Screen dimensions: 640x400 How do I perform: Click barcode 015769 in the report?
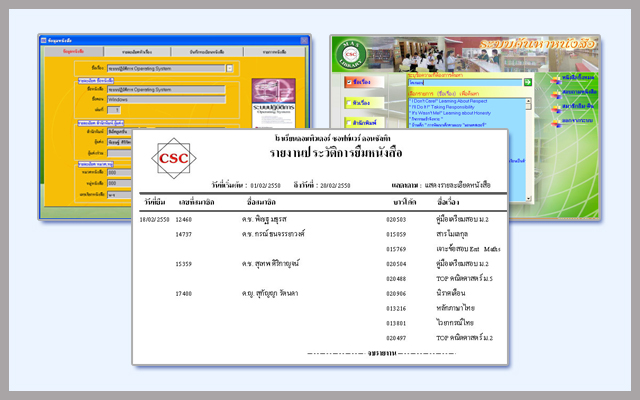tap(396, 249)
